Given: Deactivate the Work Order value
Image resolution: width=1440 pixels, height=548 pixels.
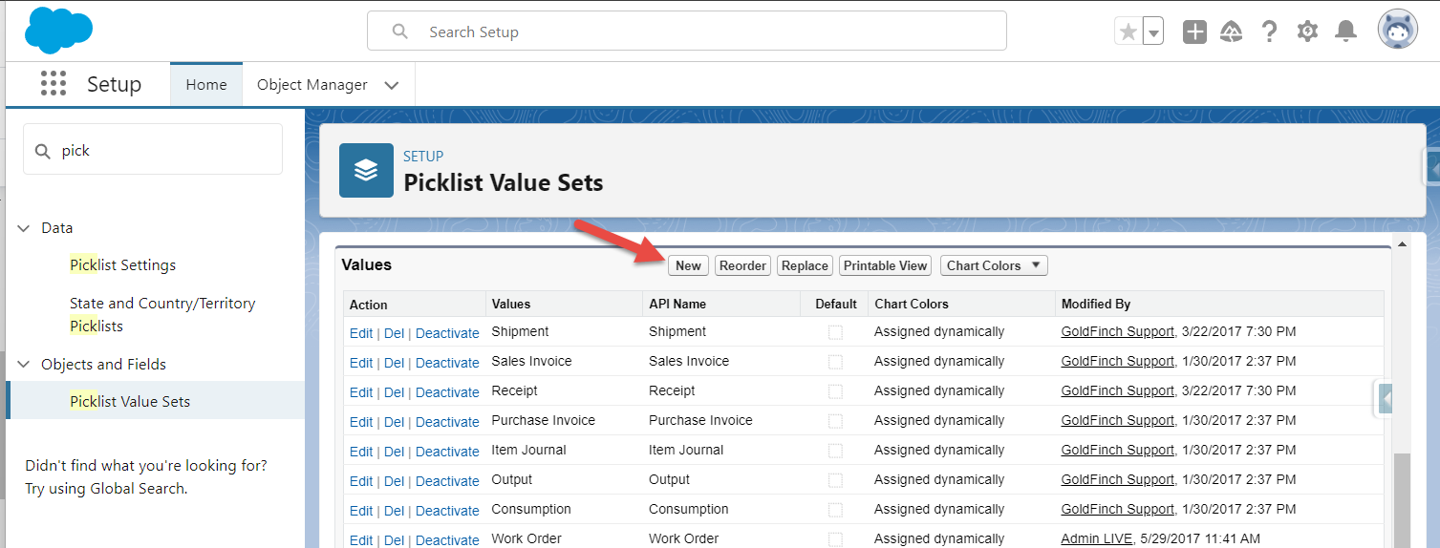Looking at the screenshot, I should 447,540.
